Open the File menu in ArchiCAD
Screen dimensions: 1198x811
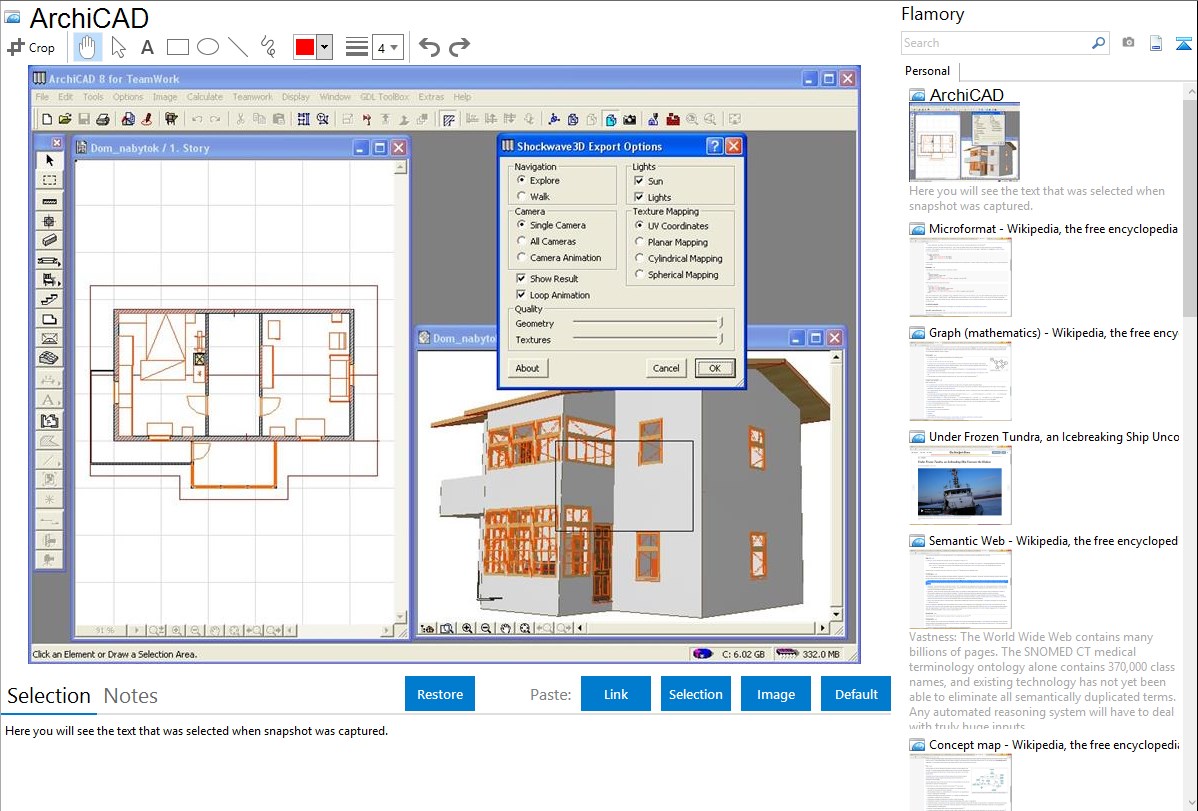pos(42,97)
